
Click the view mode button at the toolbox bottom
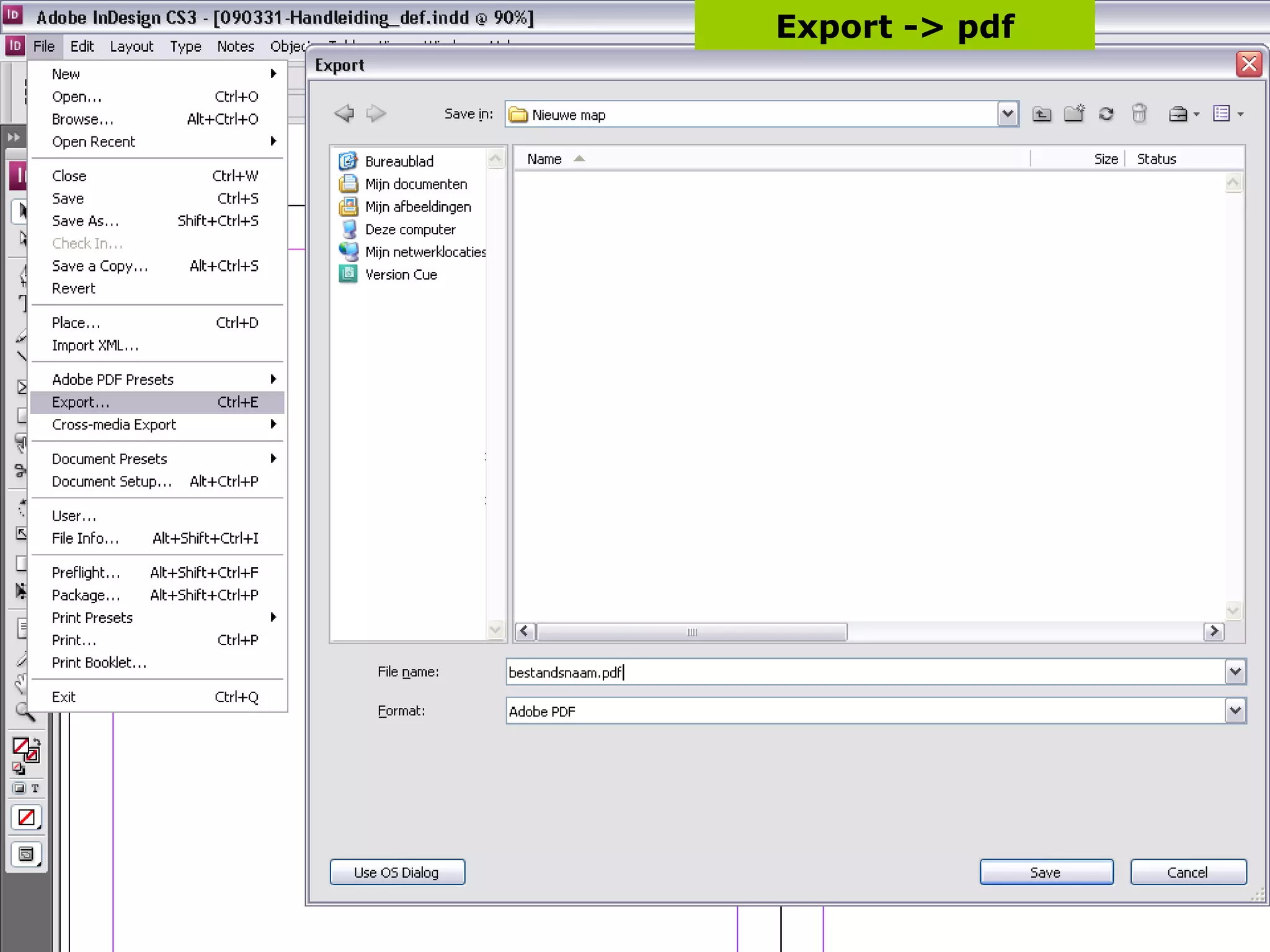26,855
